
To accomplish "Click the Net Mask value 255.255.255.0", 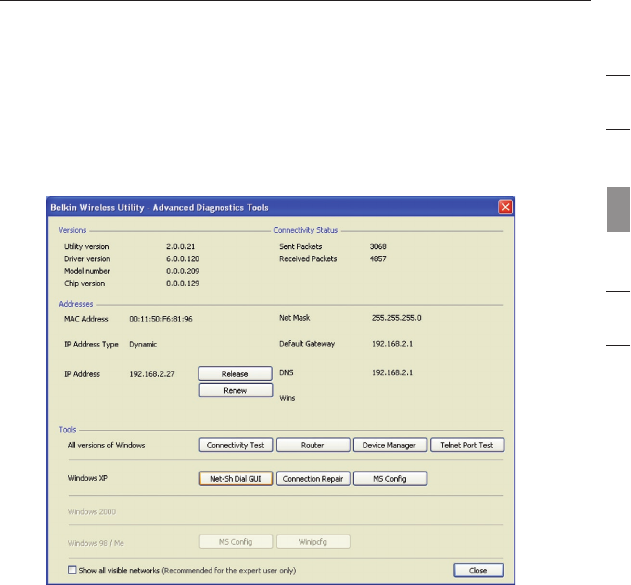I will pos(399,317).
